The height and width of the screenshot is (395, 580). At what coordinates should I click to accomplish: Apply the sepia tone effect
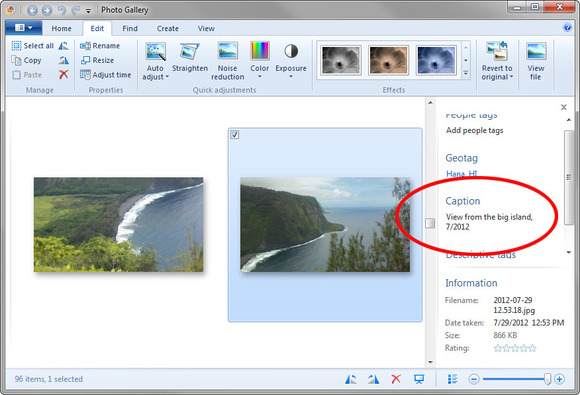tap(388, 60)
